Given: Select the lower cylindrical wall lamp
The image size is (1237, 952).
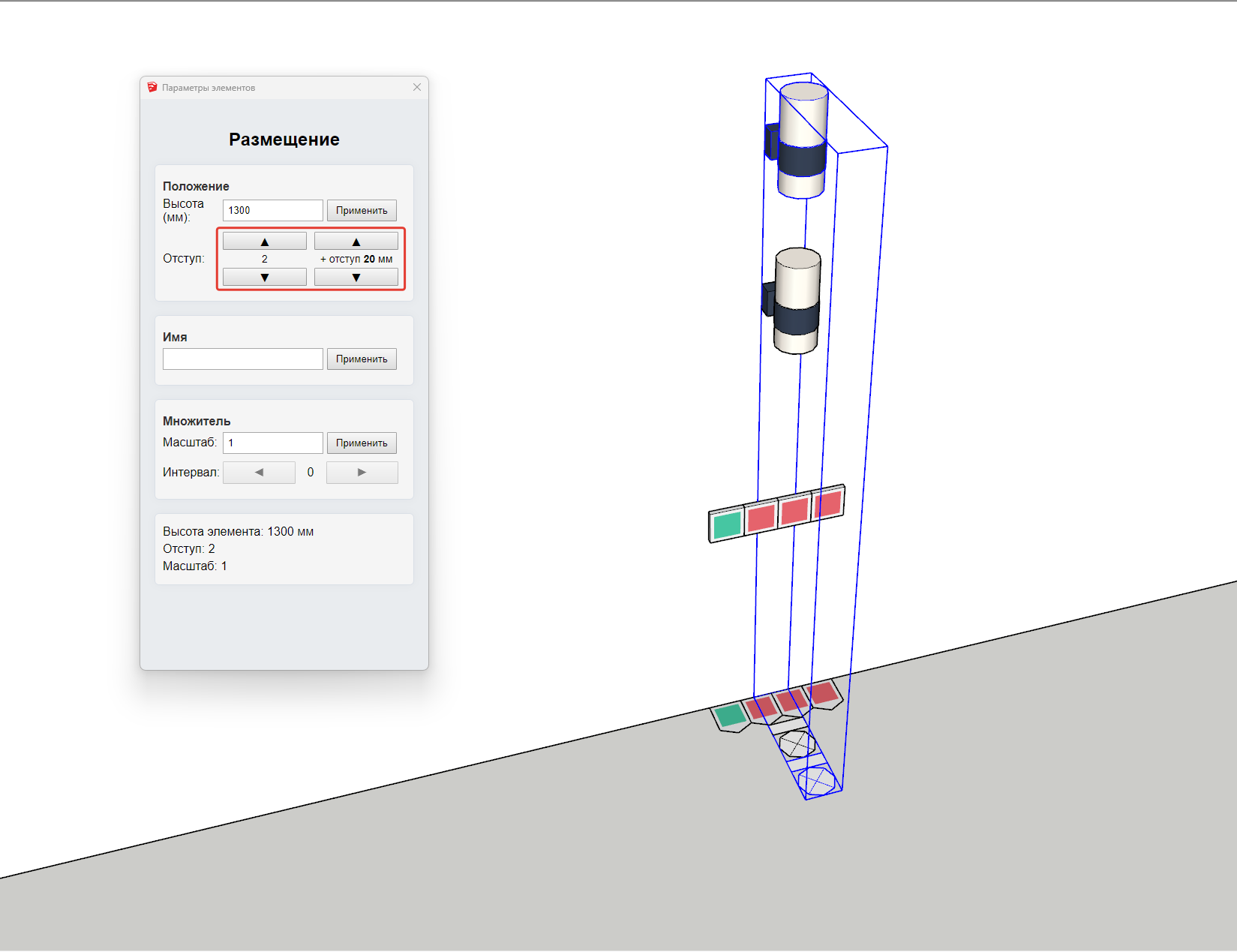Looking at the screenshot, I should (x=797, y=300).
